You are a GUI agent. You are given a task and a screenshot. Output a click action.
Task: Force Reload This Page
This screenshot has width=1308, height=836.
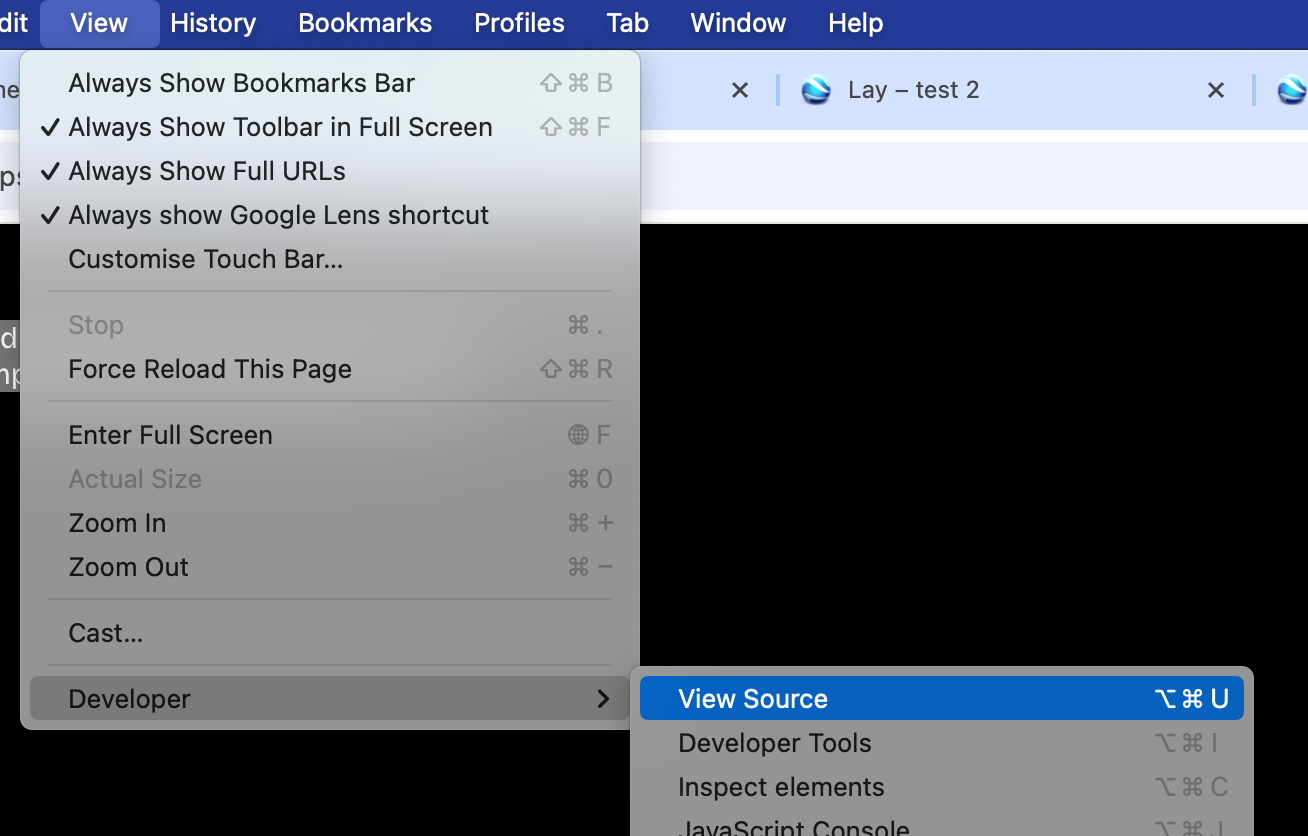[x=210, y=369]
